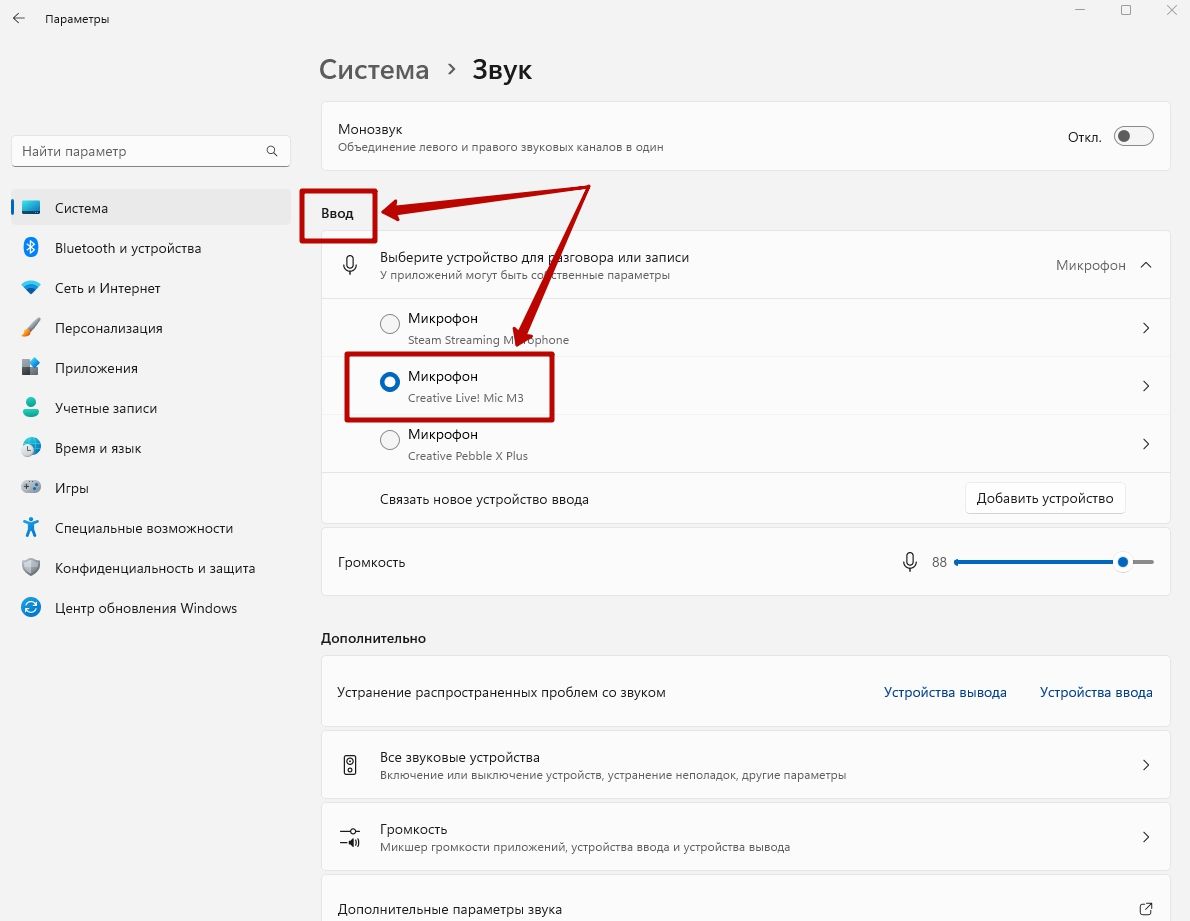The image size is (1190, 921).
Task: Click the Все звуковые устройства row
Action: [745, 765]
